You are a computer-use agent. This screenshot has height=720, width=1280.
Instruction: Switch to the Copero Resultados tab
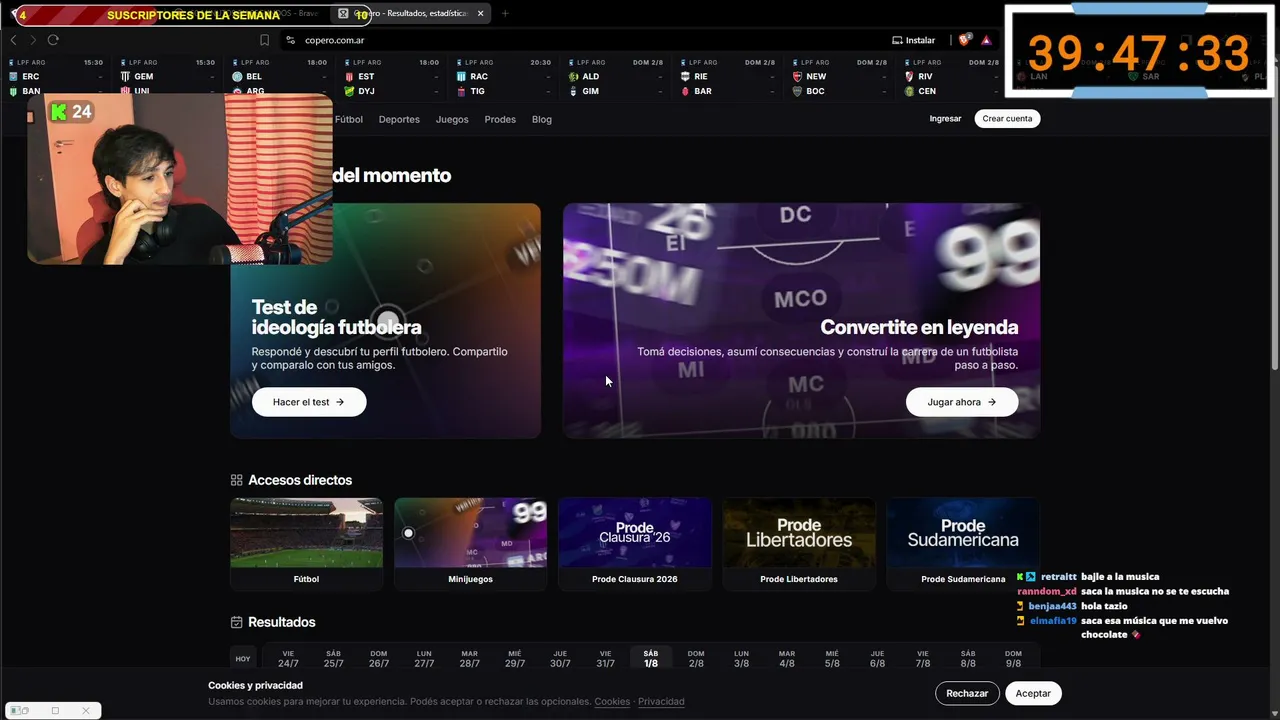pyautogui.click(x=410, y=14)
